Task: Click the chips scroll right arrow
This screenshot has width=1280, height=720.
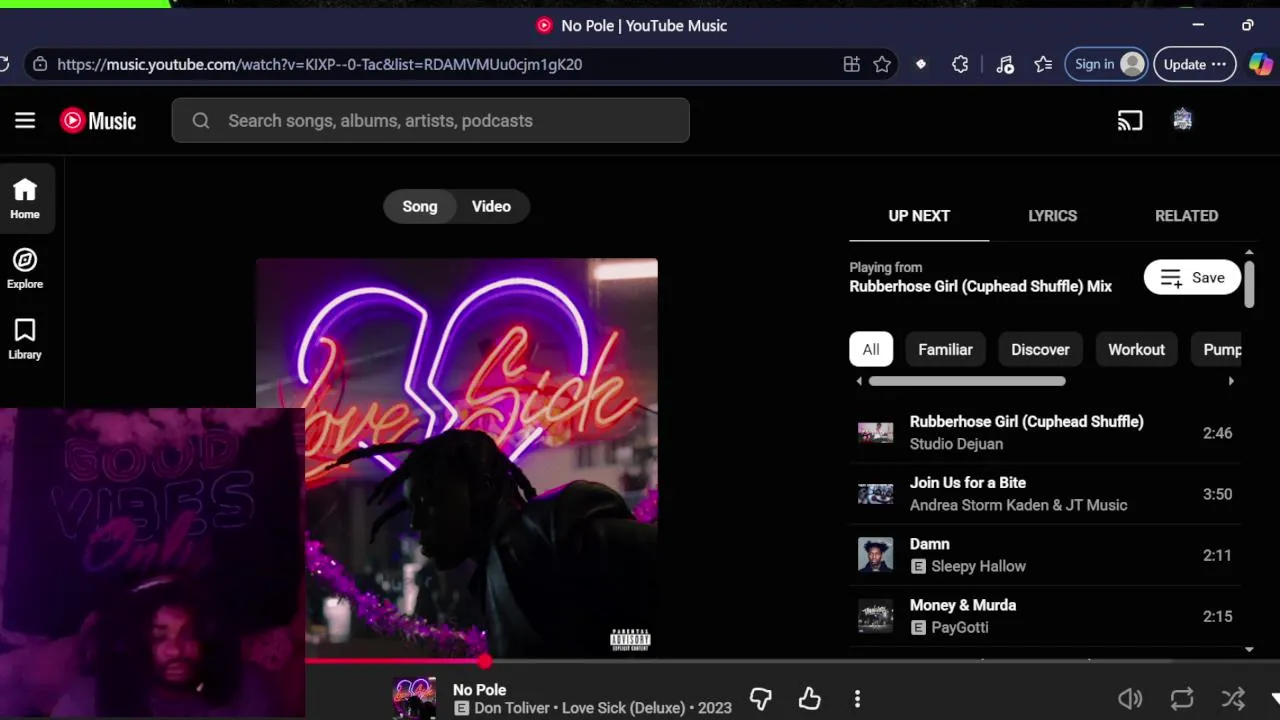Action: click(x=1231, y=381)
